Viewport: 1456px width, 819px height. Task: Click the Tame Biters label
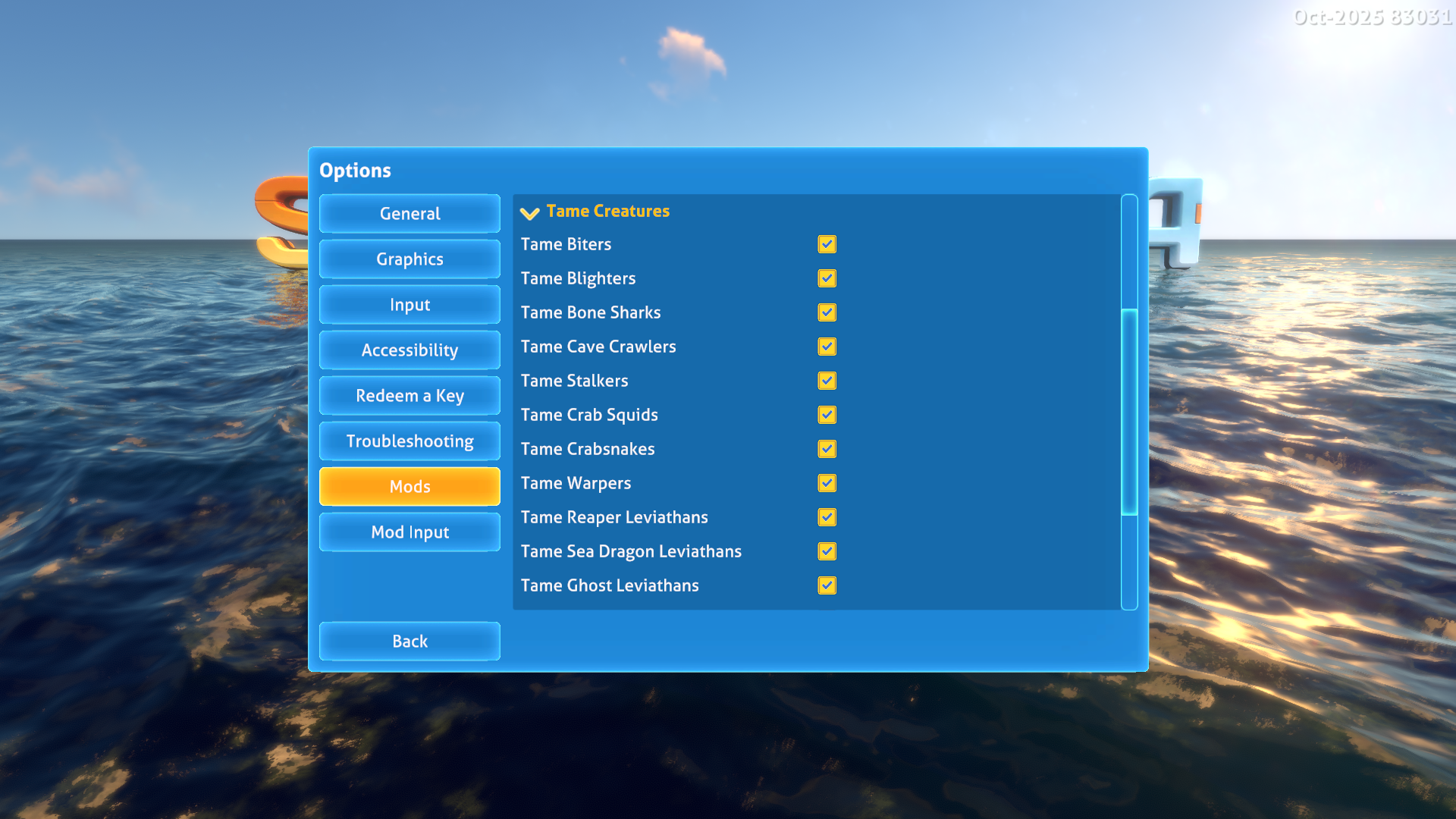pos(566,244)
